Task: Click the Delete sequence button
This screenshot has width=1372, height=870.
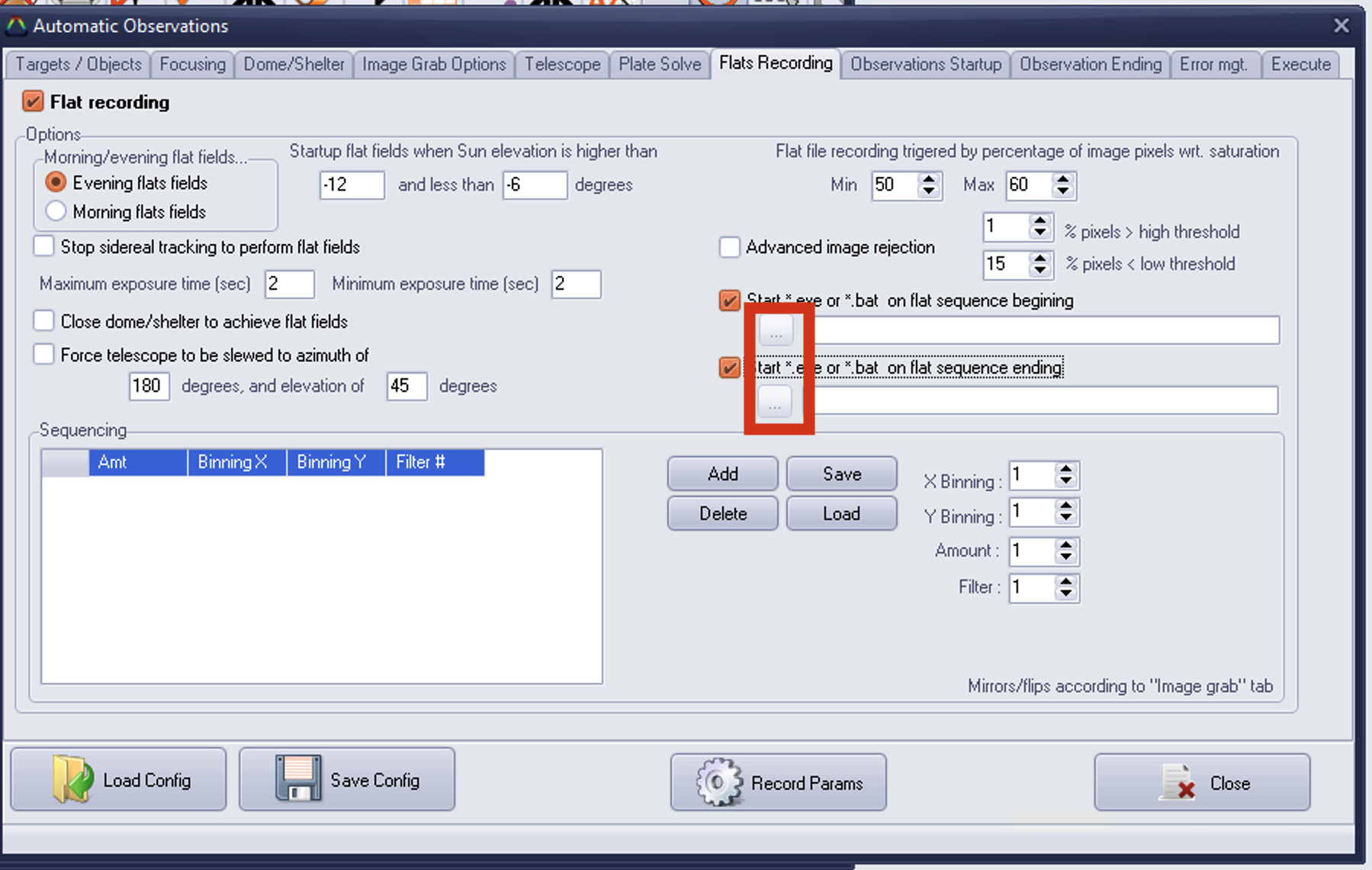Action: [722, 513]
